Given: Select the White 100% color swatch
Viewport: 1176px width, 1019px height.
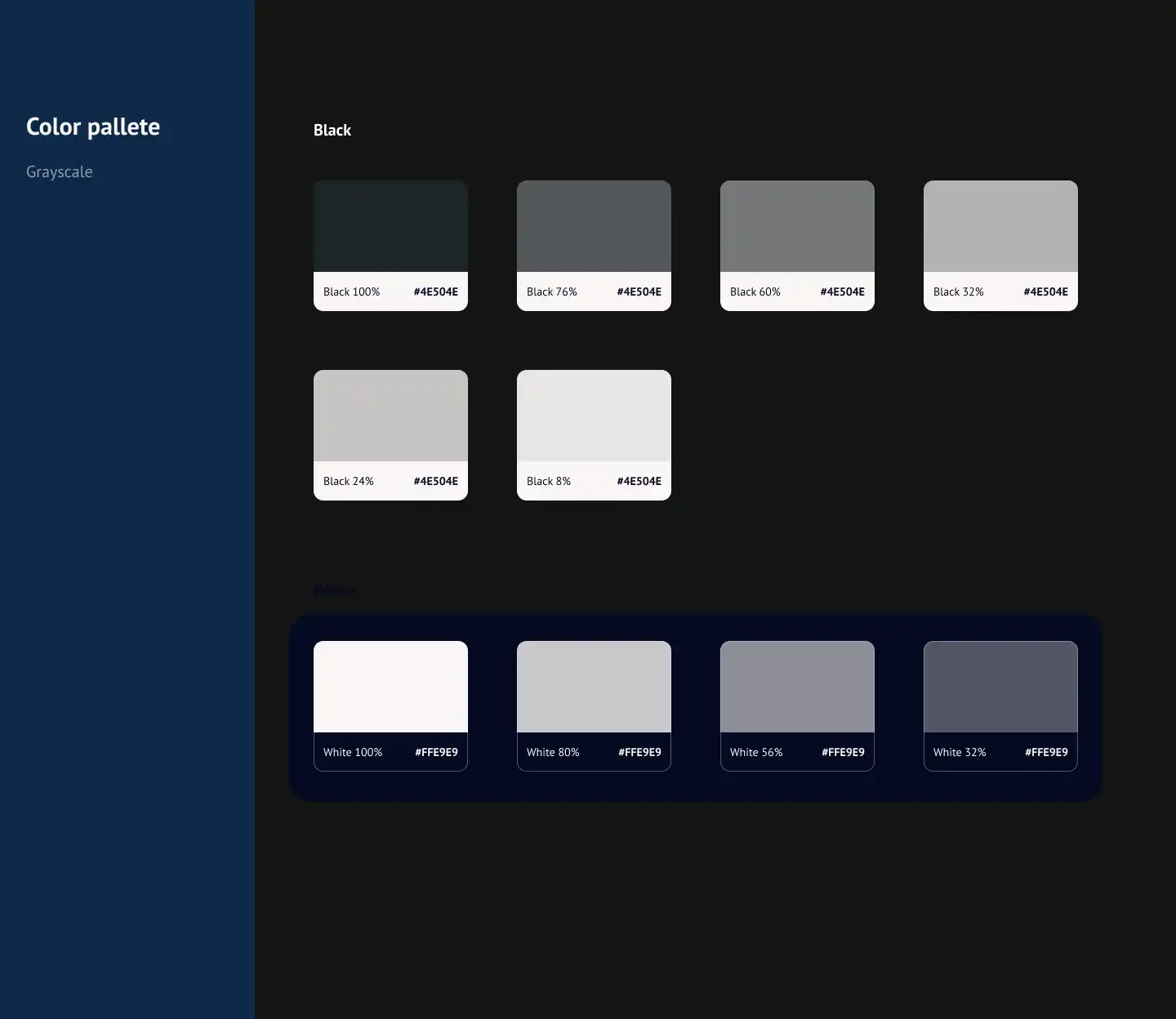Looking at the screenshot, I should coord(390,706).
